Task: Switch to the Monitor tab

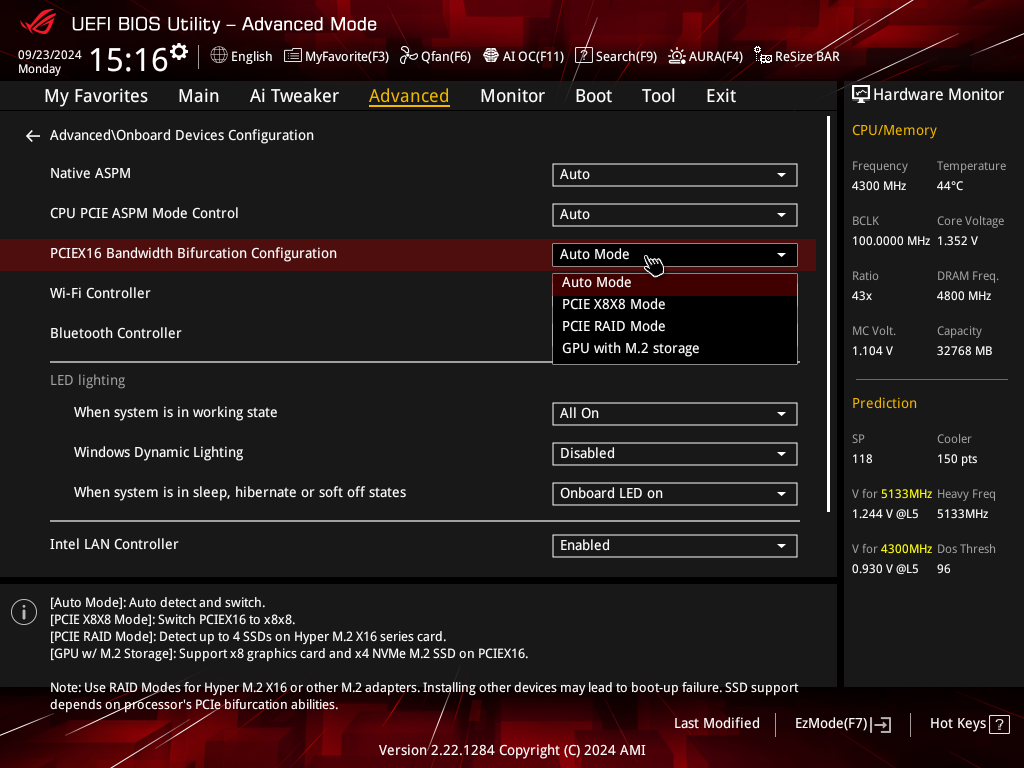Action: pos(512,96)
